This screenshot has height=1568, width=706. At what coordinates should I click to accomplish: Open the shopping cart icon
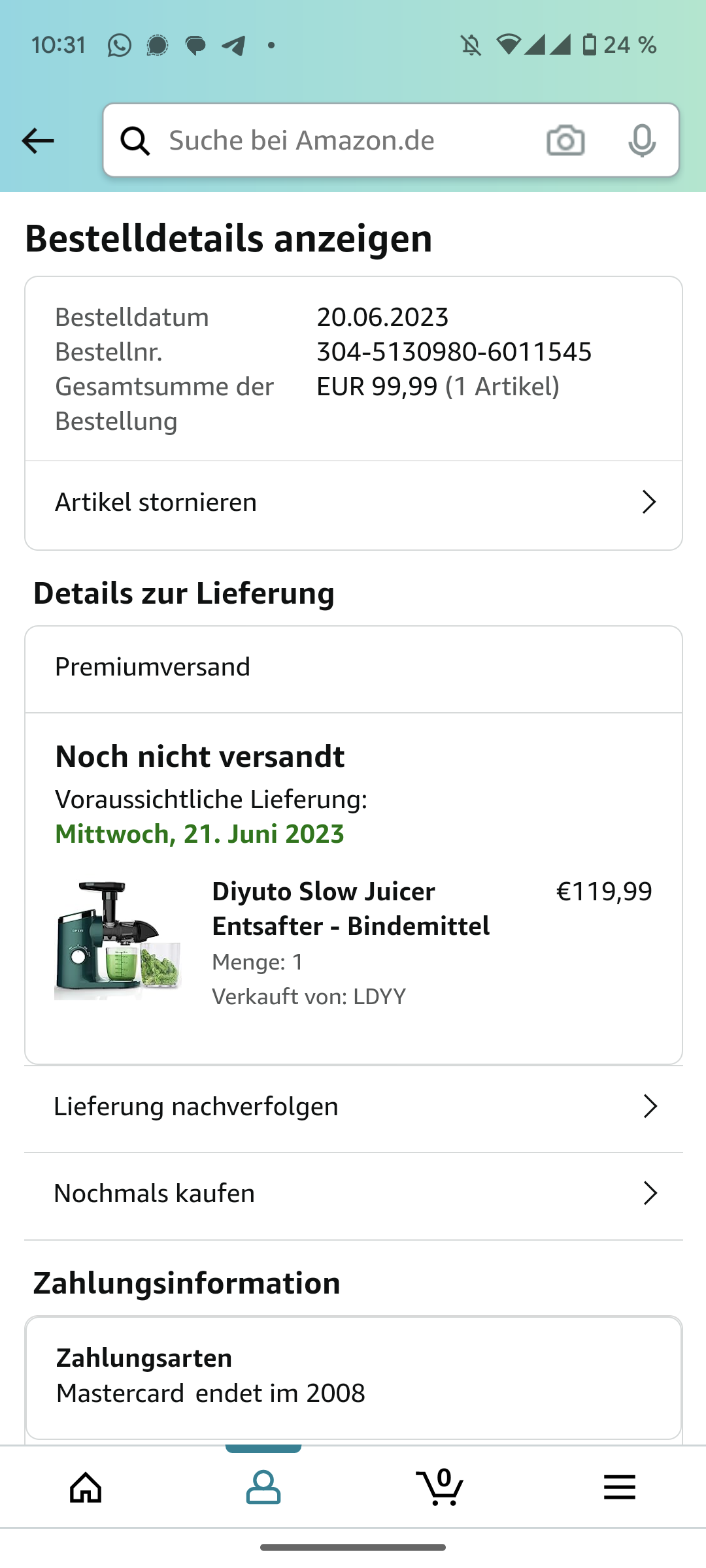click(440, 1488)
